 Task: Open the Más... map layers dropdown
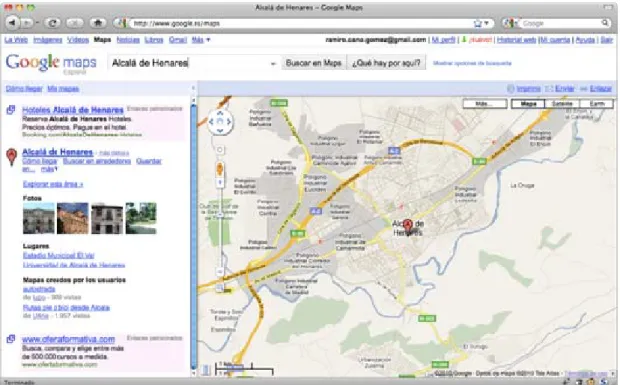tap(485, 104)
